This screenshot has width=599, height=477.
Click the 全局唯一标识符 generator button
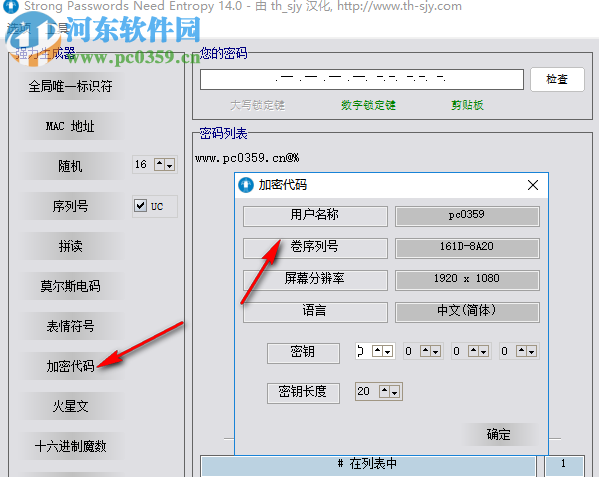click(x=70, y=86)
